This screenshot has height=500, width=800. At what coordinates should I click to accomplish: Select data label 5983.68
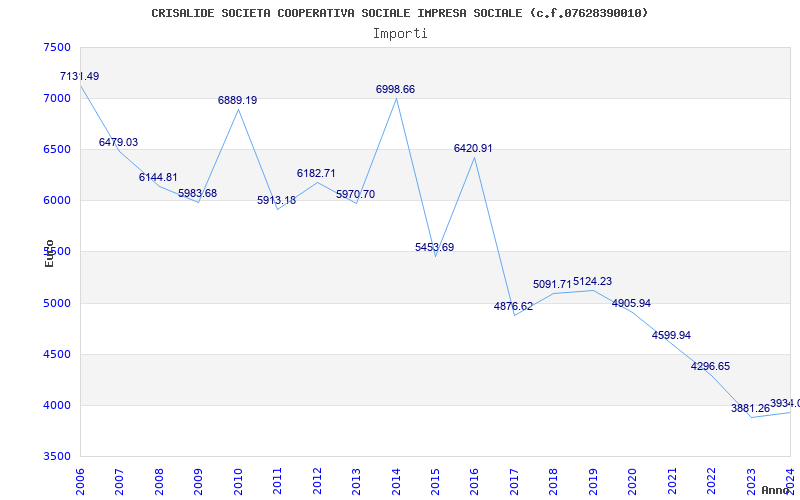(x=197, y=193)
